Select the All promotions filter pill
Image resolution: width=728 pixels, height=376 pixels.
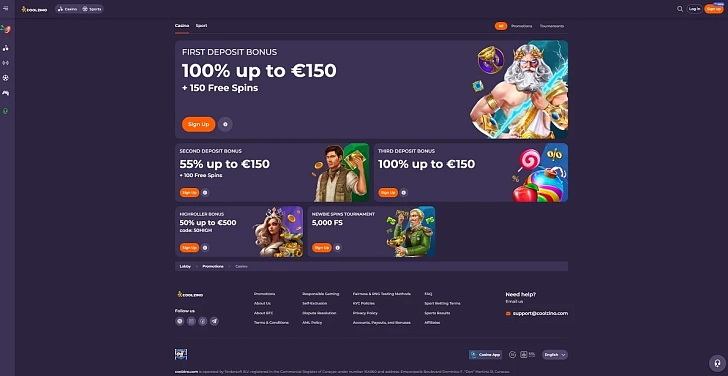[x=500, y=26]
